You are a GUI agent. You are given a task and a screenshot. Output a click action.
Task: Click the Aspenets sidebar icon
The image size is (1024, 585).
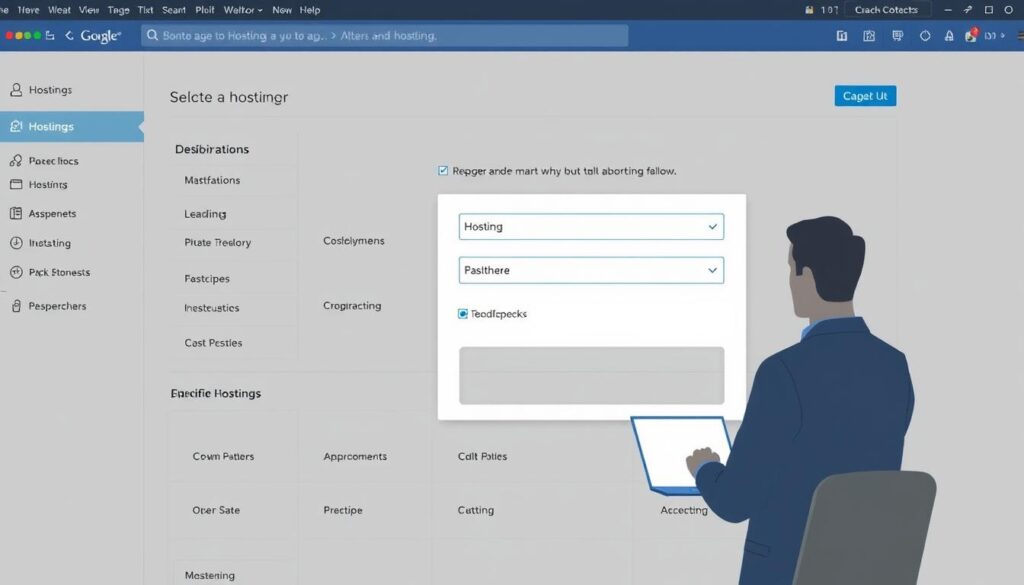[16, 214]
